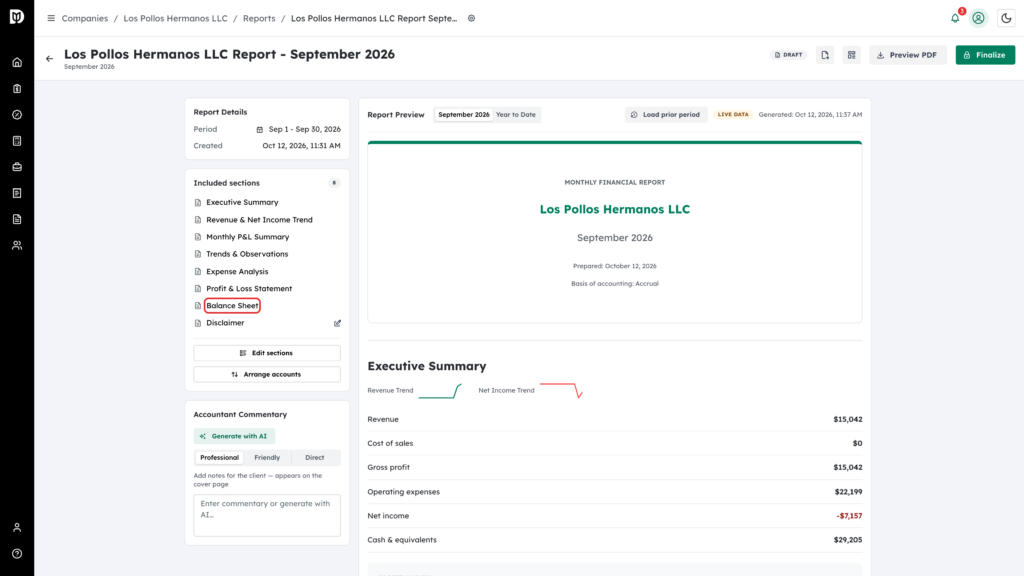The image size is (1024, 576).
Task: Click the calendar icon beside the period
Action: click(x=260, y=129)
